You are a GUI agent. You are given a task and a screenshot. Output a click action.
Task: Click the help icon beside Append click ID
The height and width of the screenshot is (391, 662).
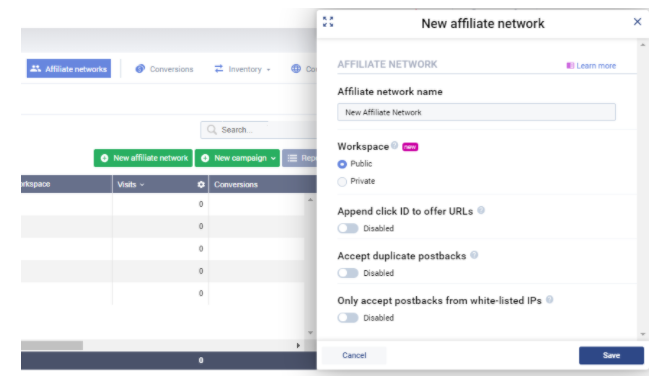point(481,210)
